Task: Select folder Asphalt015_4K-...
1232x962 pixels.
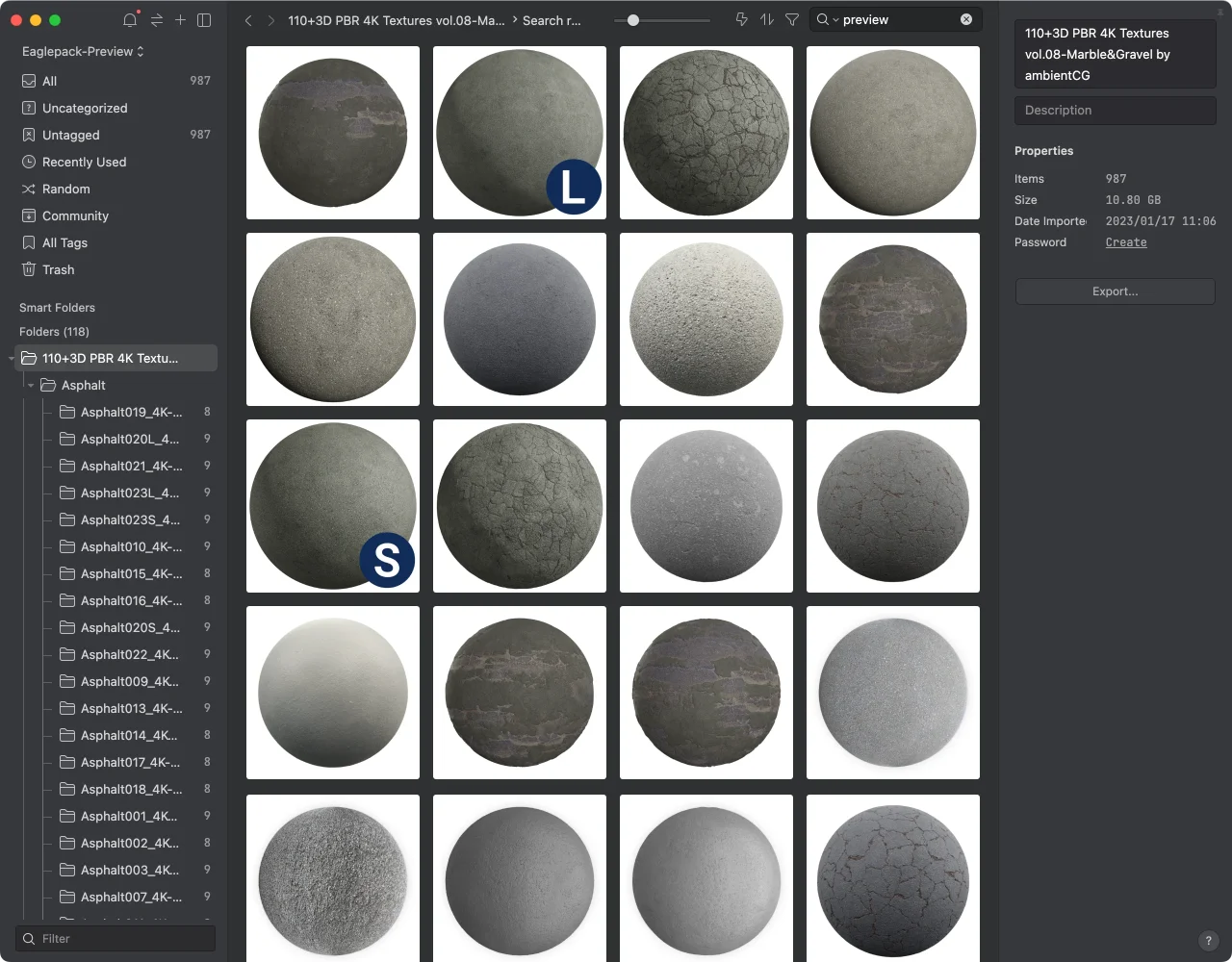Action: 130,573
